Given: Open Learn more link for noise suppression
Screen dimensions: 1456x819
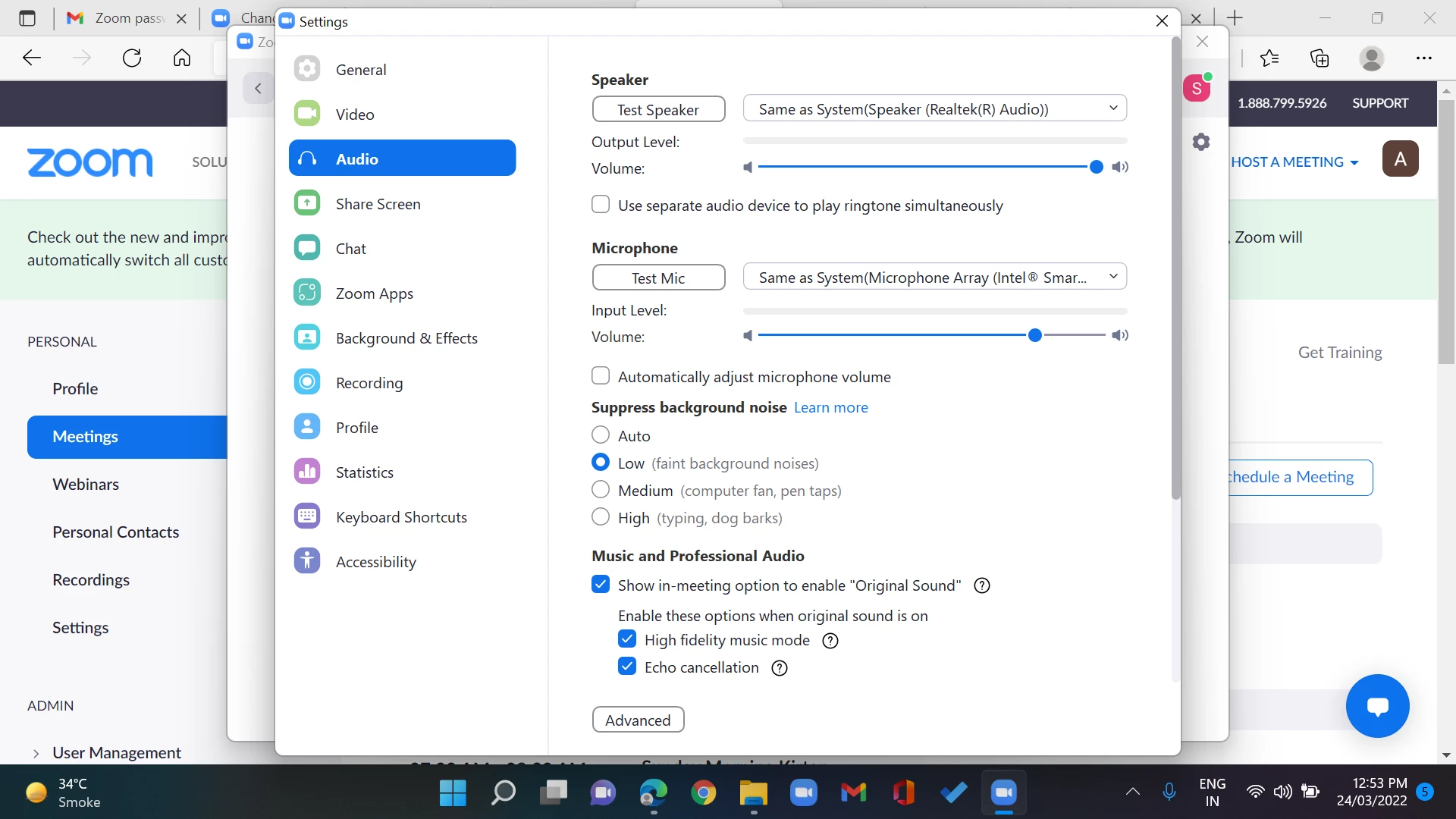Looking at the screenshot, I should tap(830, 407).
